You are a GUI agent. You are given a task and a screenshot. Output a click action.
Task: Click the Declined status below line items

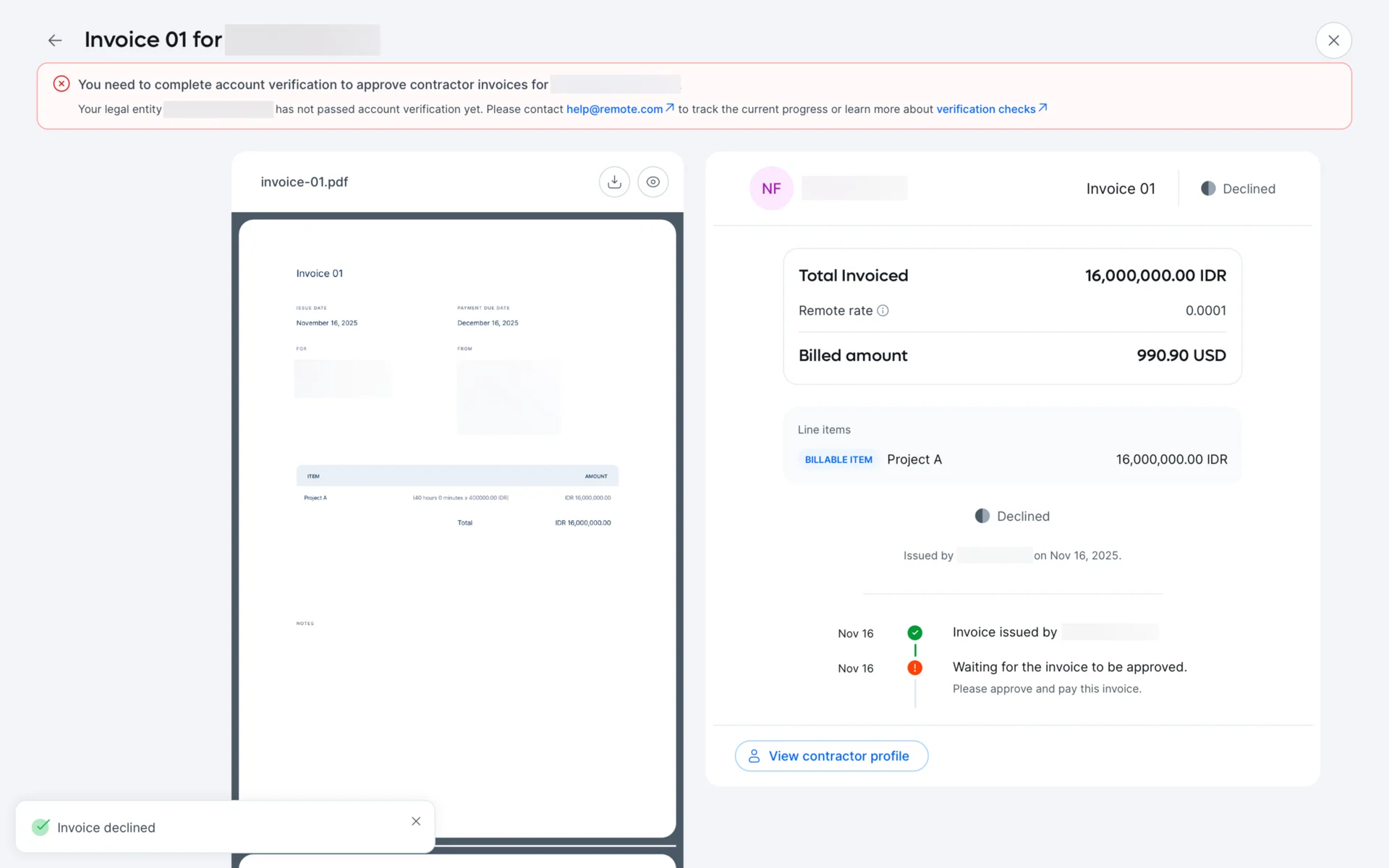click(x=1012, y=516)
